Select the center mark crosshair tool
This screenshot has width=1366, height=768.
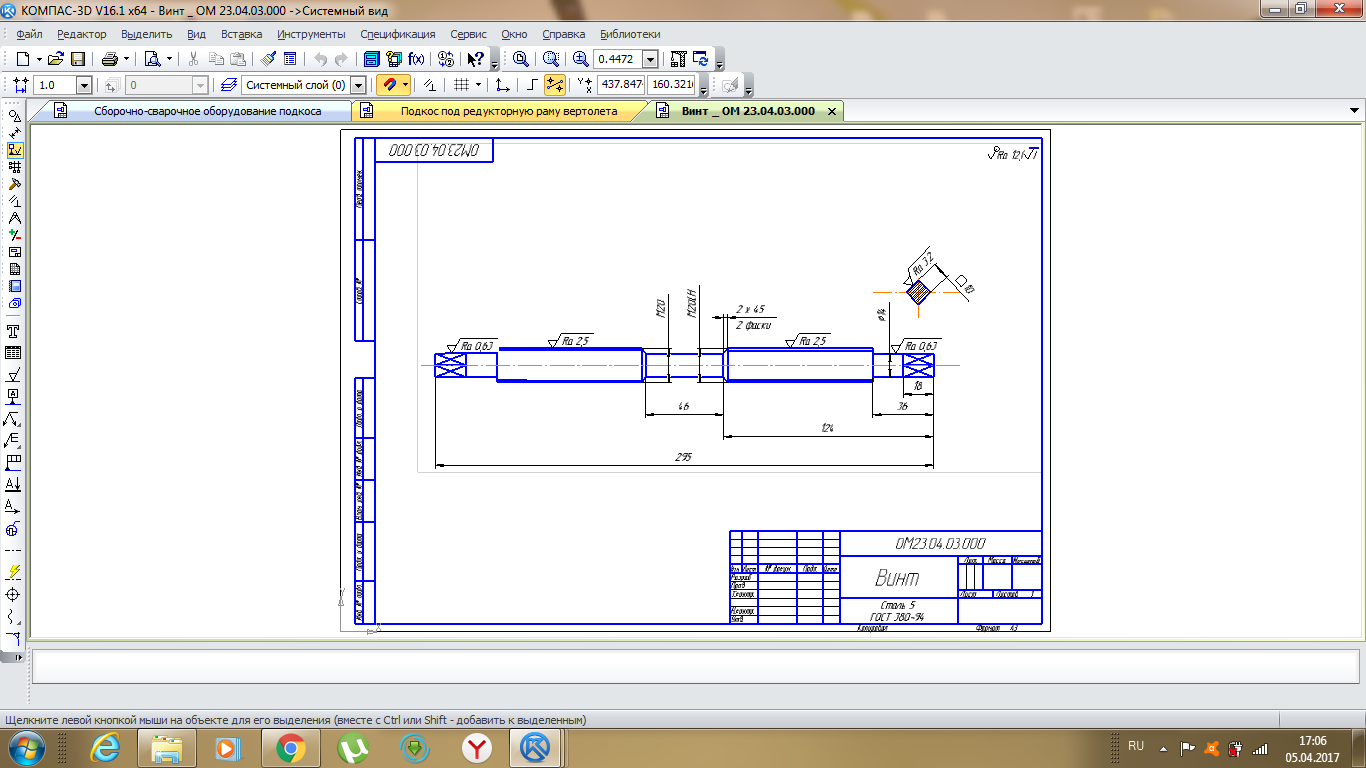14,594
